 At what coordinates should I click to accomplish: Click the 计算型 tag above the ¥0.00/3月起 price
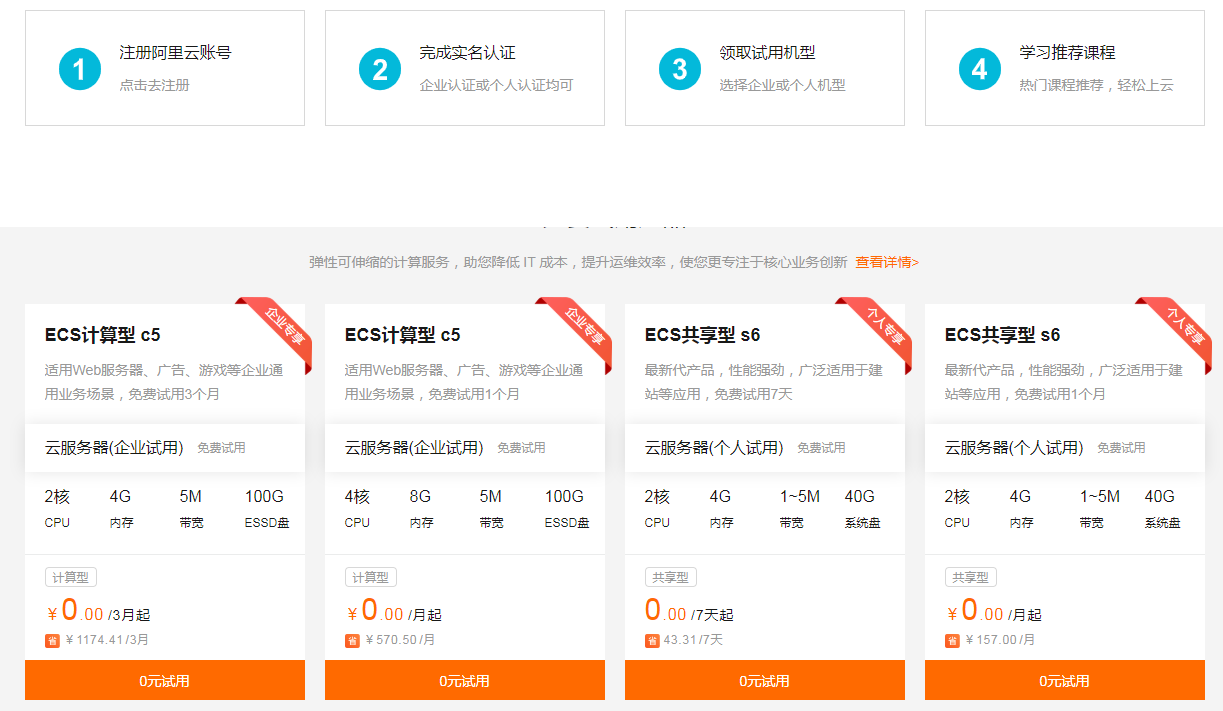coord(71,578)
